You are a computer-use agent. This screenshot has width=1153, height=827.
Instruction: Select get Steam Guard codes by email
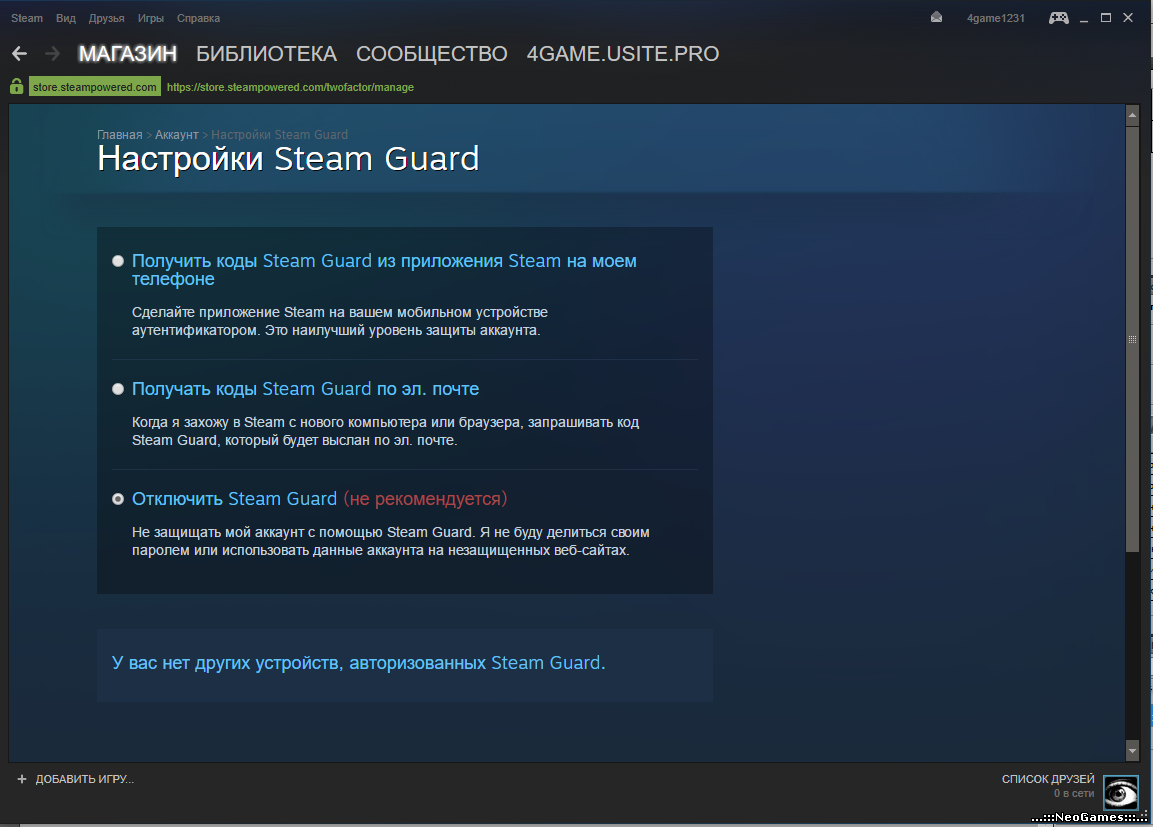(118, 389)
